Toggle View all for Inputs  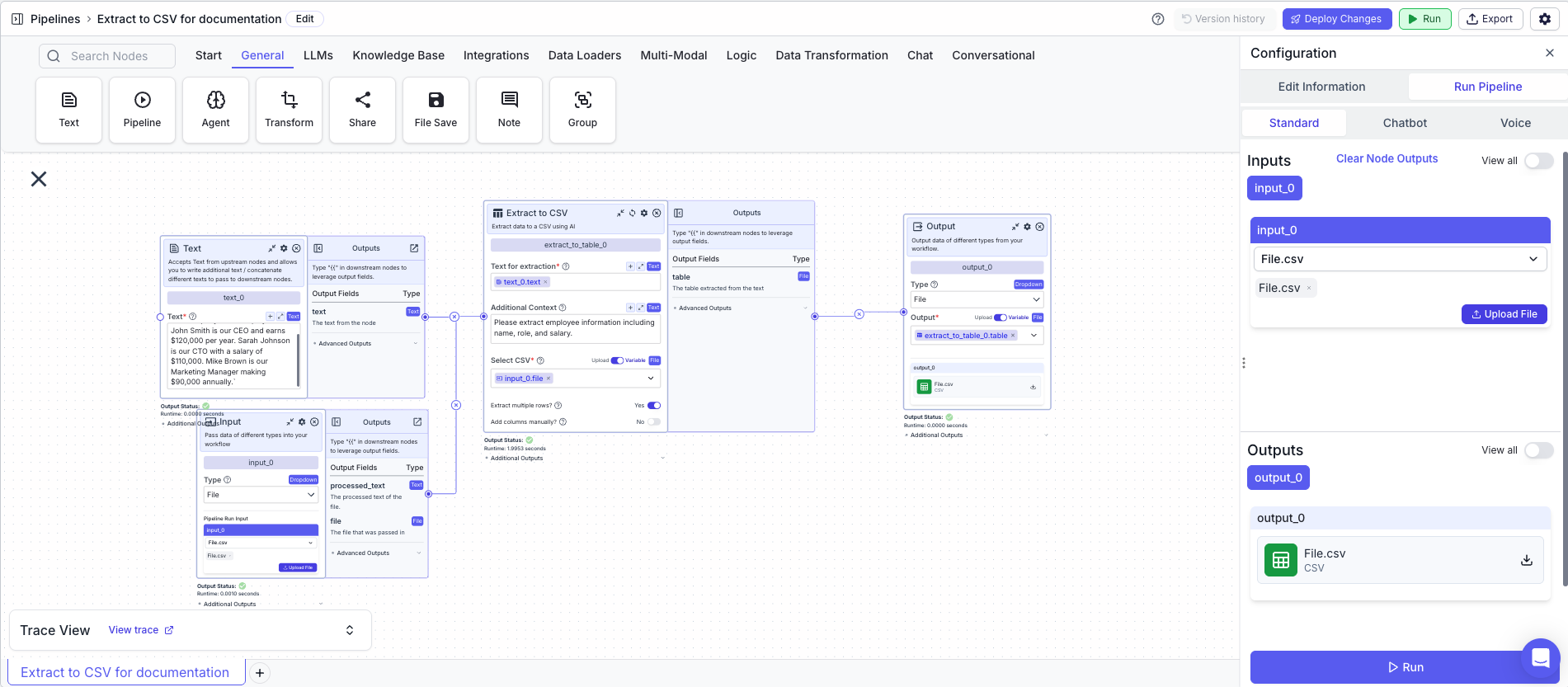[1538, 161]
